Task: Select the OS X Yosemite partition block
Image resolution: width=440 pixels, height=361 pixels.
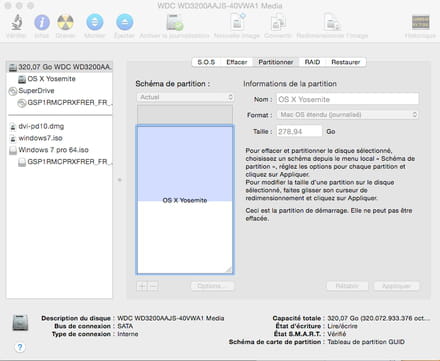Action: (x=185, y=200)
